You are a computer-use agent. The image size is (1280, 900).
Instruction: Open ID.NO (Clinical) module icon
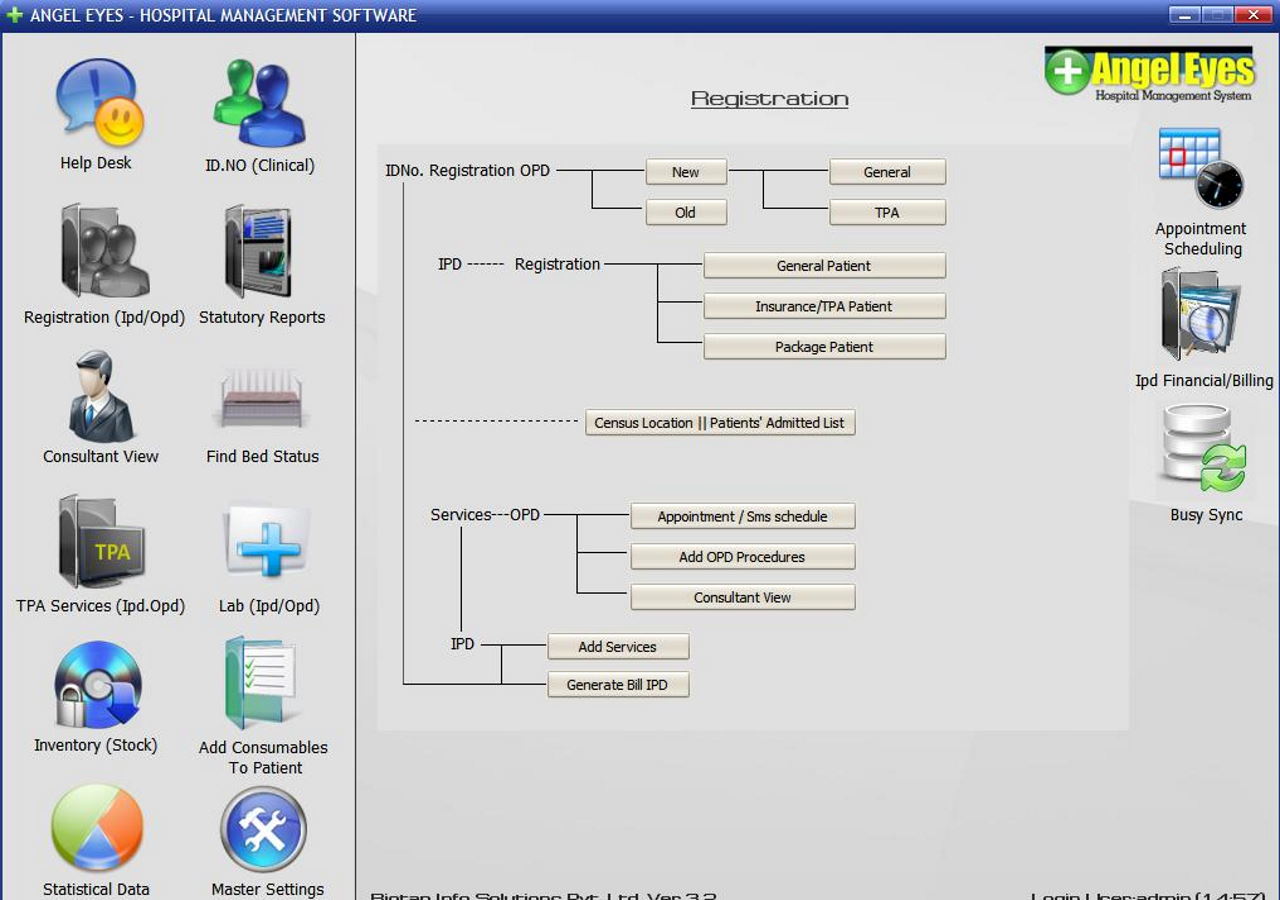[x=259, y=102]
